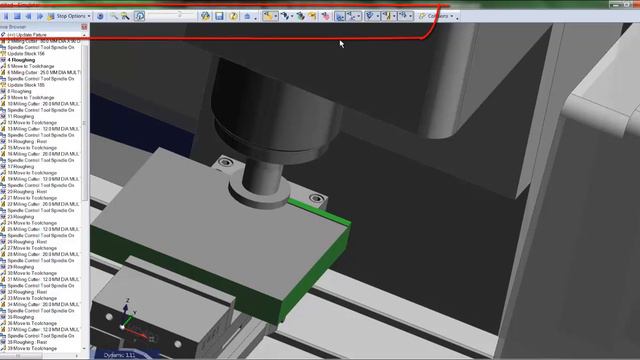Click the 'Dynamic 3.11' view label

(x=119, y=355)
